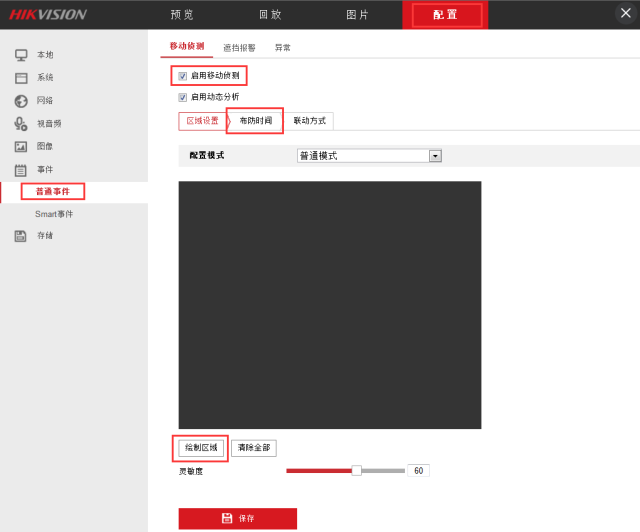Image resolution: width=640 pixels, height=532 pixels.
Task: Select the 移动侦测 tab
Action: click(187, 46)
